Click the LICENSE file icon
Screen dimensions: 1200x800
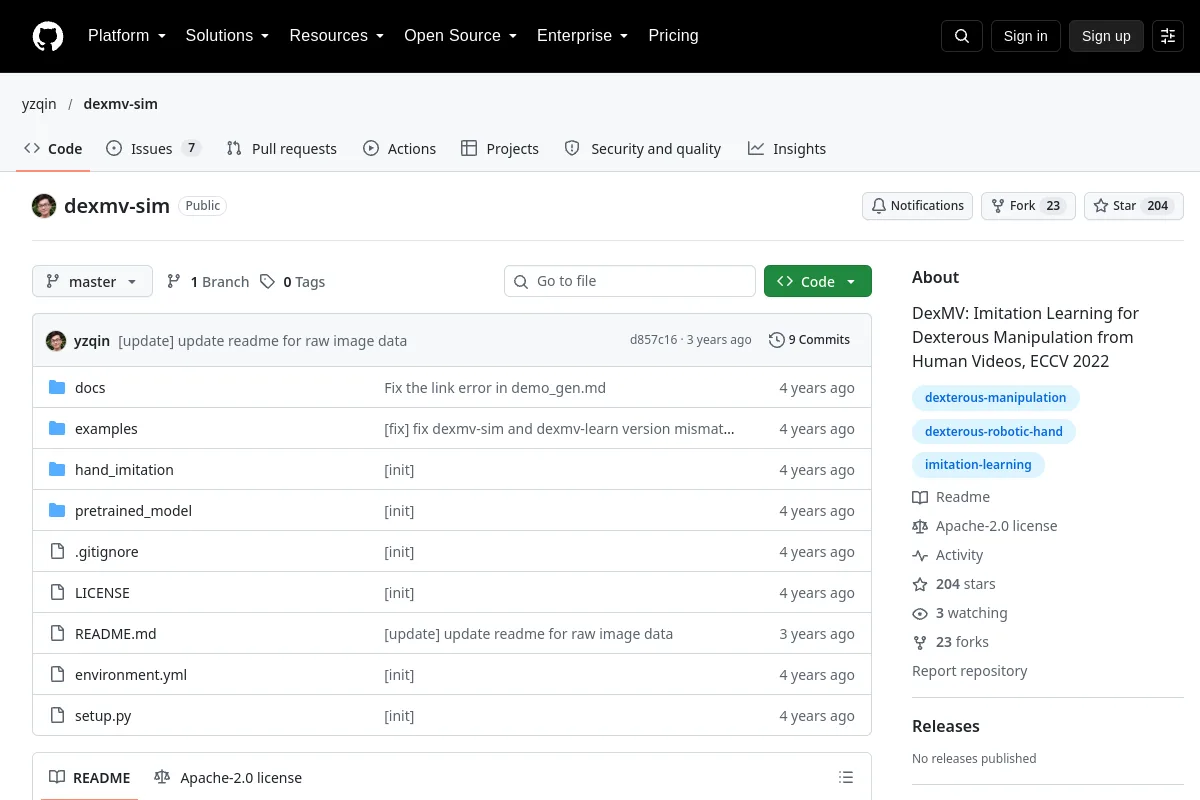[x=57, y=593]
